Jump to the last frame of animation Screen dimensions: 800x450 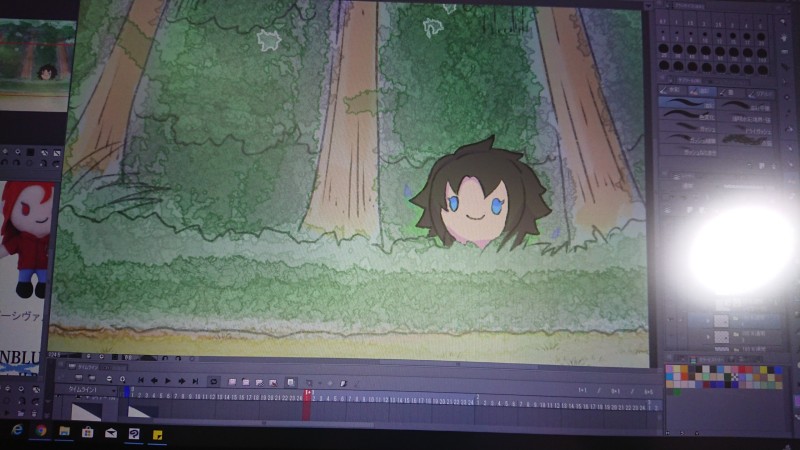195,381
